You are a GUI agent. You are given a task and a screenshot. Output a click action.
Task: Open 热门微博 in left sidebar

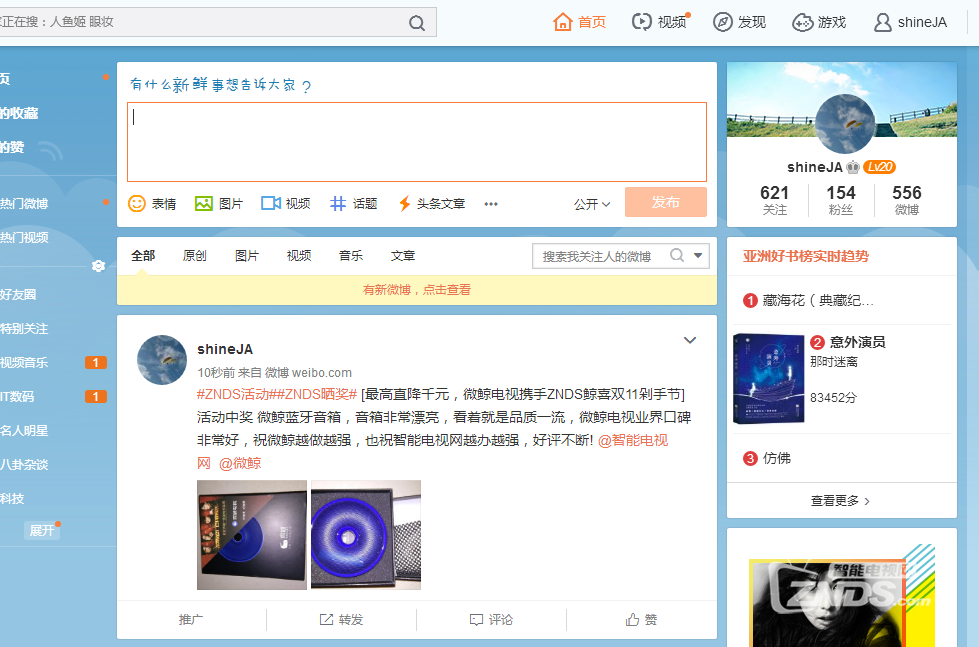(24, 204)
